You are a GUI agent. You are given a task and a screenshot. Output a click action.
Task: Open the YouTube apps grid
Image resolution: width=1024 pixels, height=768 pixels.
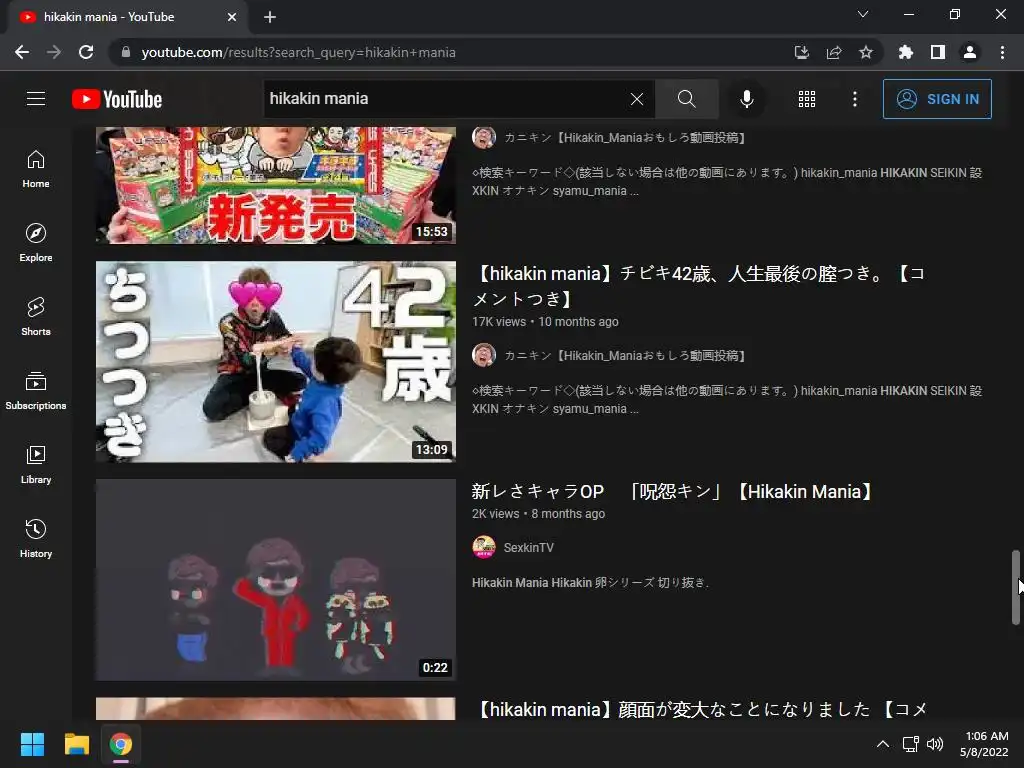(x=807, y=99)
